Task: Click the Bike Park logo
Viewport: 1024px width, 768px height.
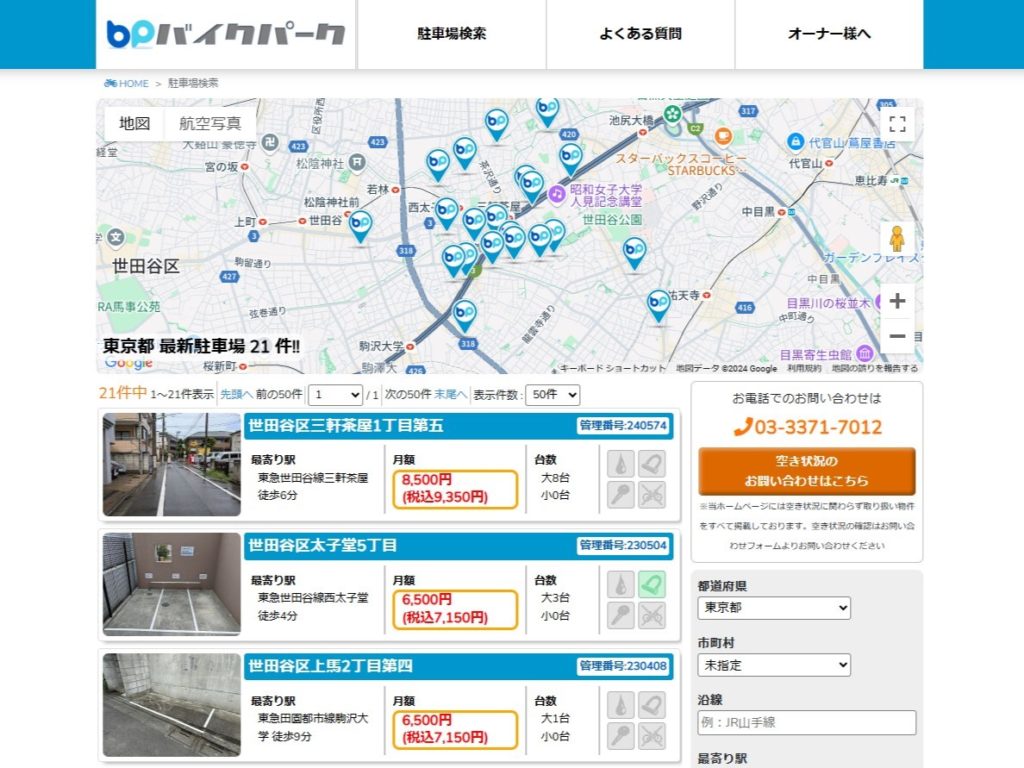Action: coord(226,34)
